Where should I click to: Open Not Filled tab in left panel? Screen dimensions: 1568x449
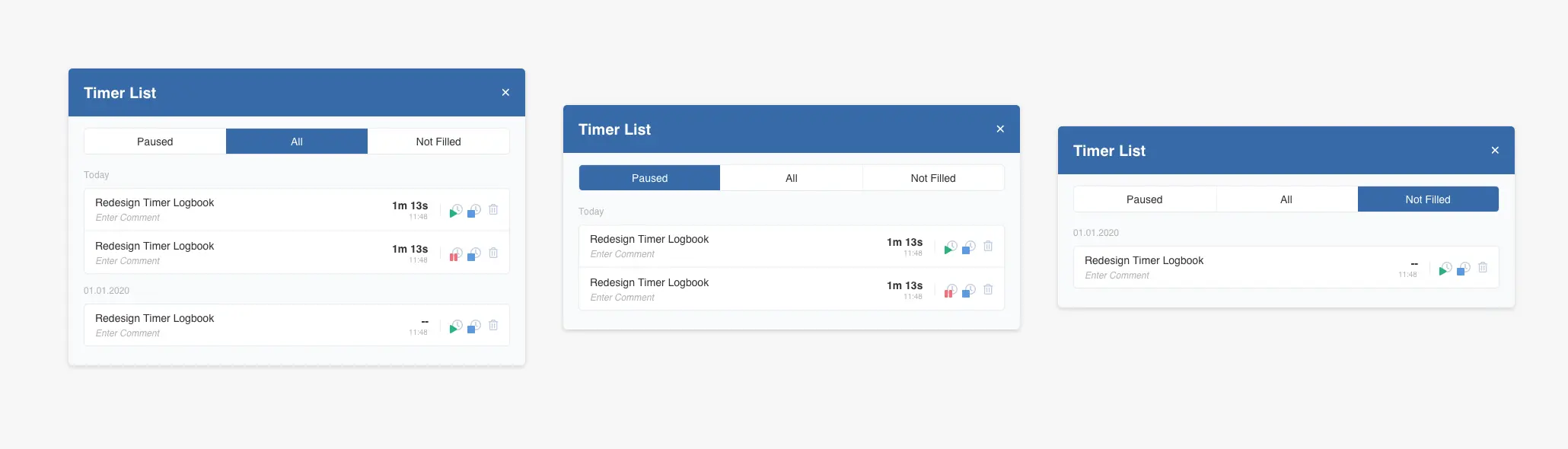coord(438,142)
